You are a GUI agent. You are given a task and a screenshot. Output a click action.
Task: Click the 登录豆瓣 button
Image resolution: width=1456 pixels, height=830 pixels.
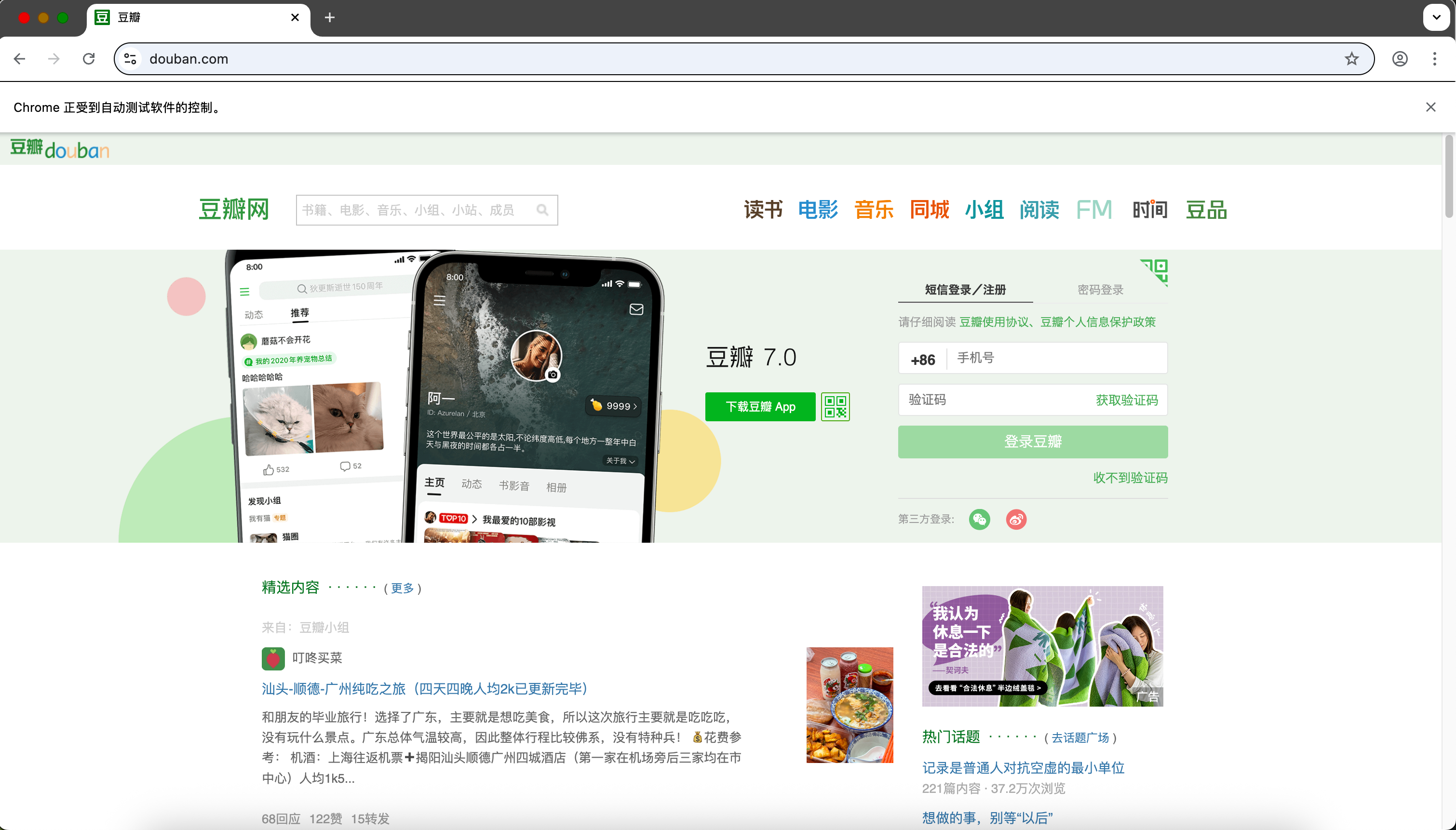coord(1033,442)
